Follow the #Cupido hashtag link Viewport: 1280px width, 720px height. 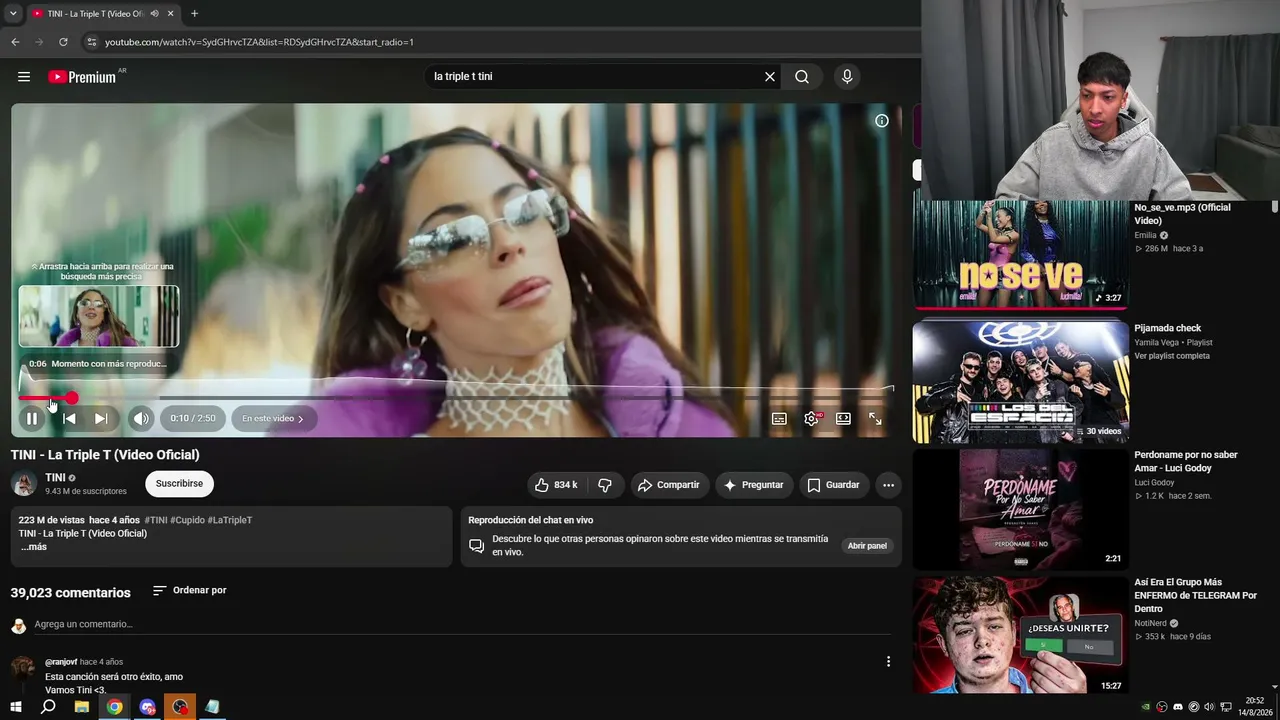coord(187,520)
